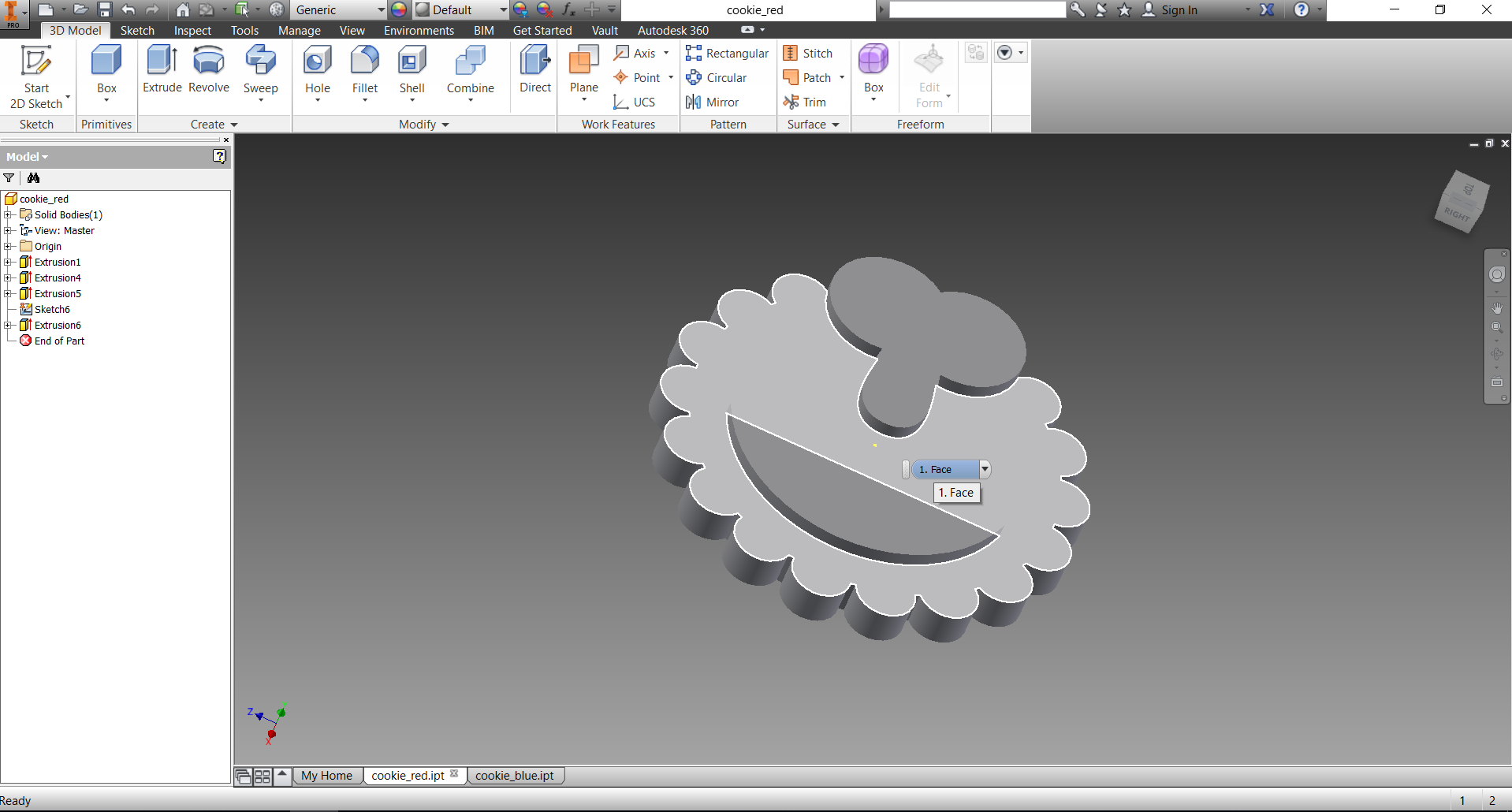Viewport: 1512px width, 812px height.
Task: Open the Face selection dropdown arrow
Action: 985,470
